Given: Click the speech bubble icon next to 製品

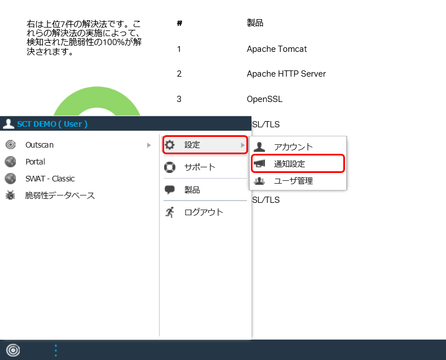Looking at the screenshot, I should click(x=170, y=190).
